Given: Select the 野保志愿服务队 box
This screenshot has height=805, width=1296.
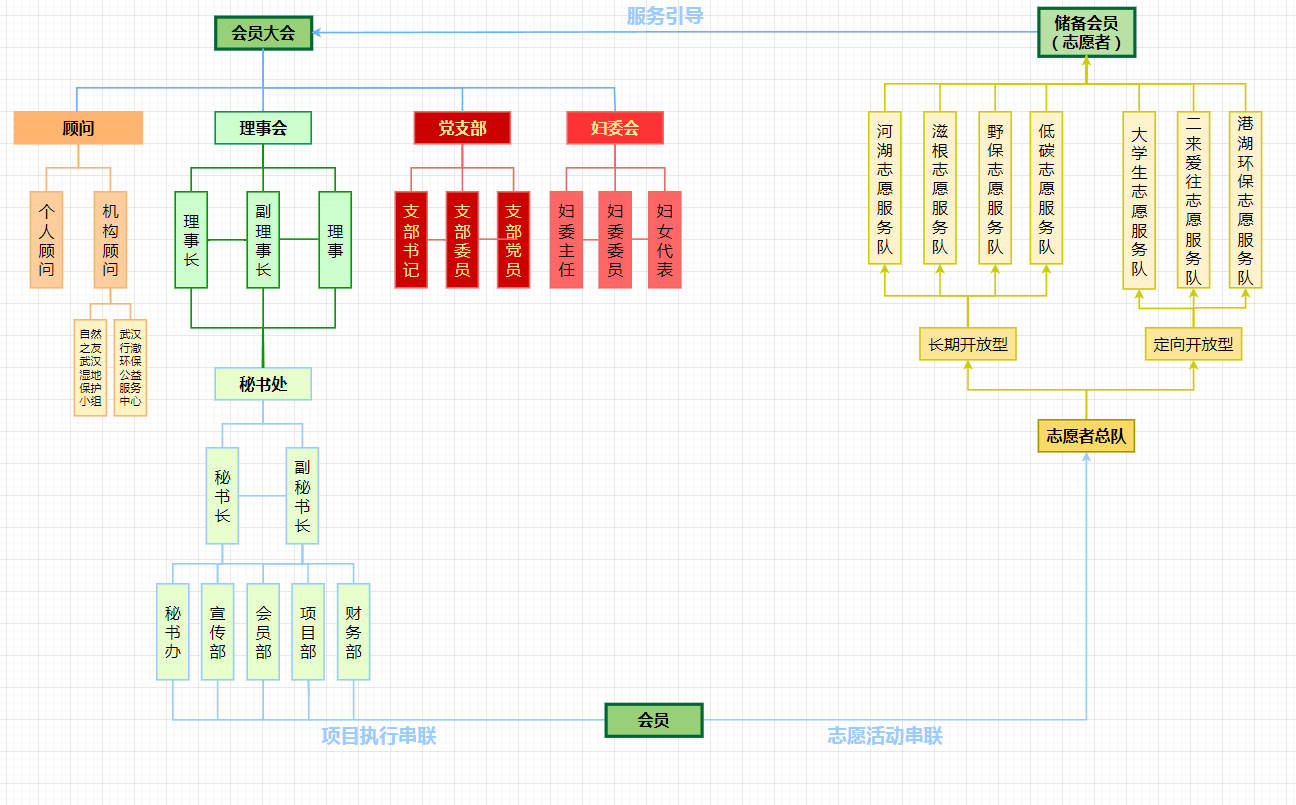Looking at the screenshot, I should pos(995,188).
